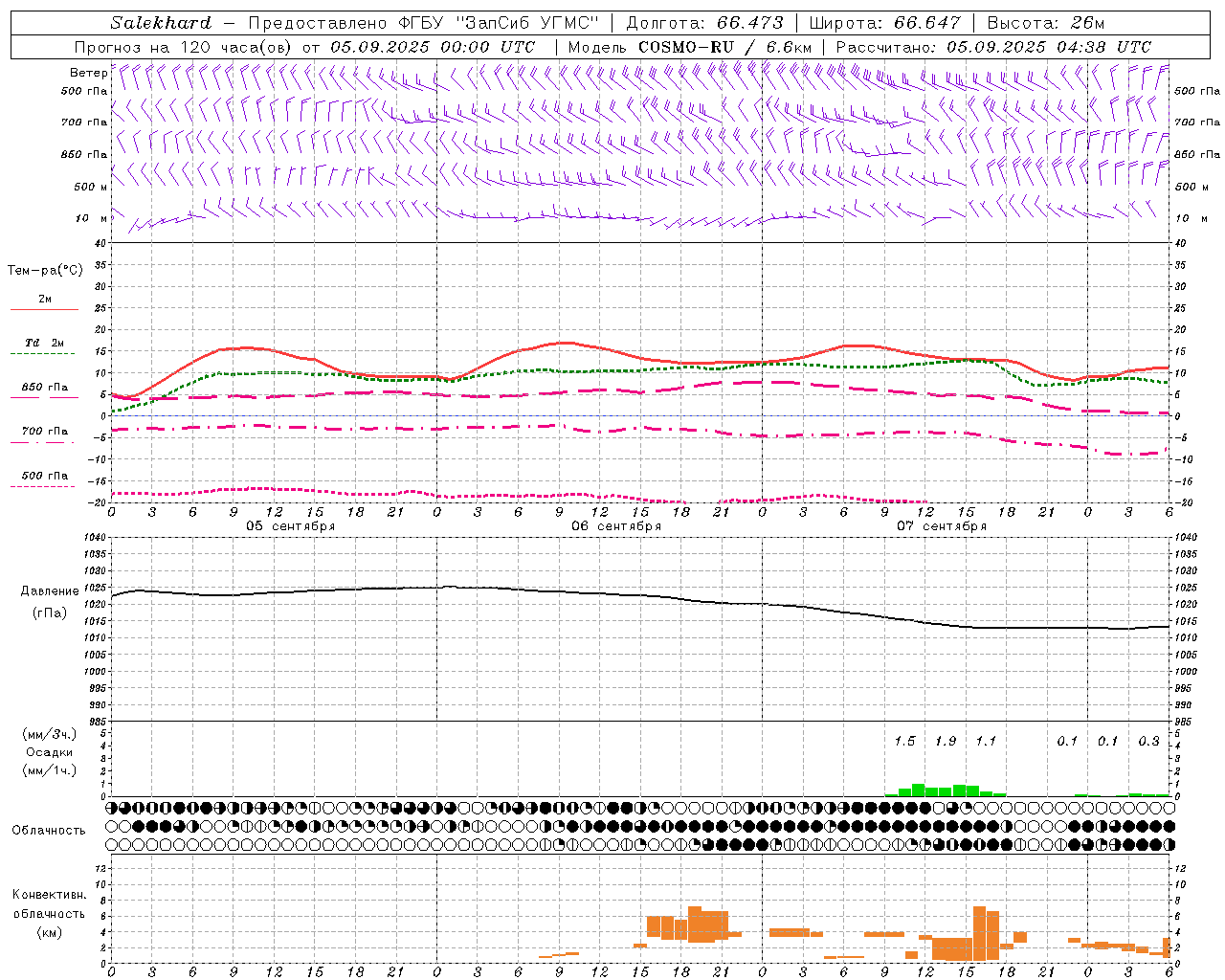Viewport: 1225px width, 980px height.
Task: Click '40' at top of left temperature axis
Action: (100, 243)
